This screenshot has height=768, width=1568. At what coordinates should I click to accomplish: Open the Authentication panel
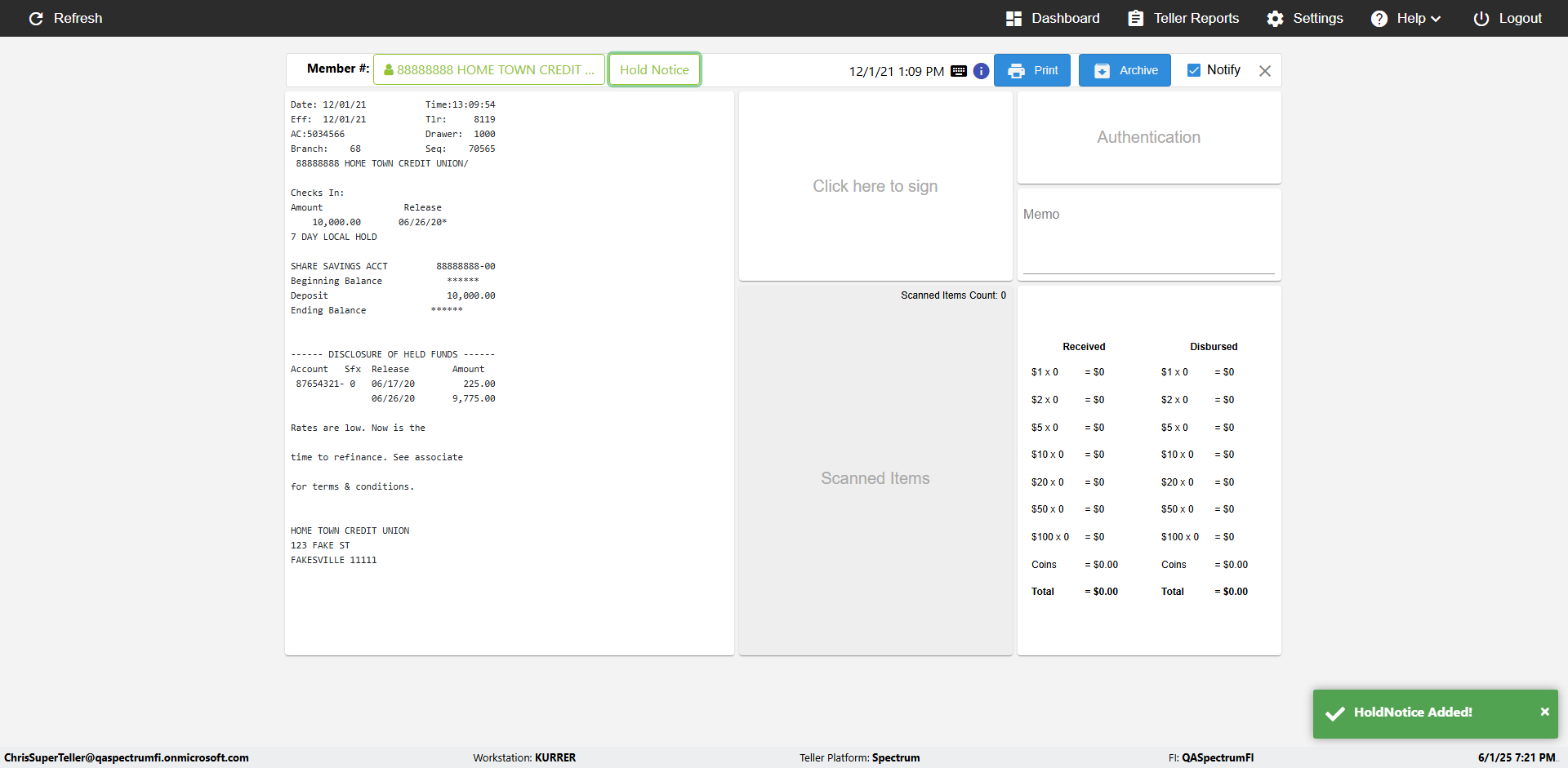coord(1149,137)
